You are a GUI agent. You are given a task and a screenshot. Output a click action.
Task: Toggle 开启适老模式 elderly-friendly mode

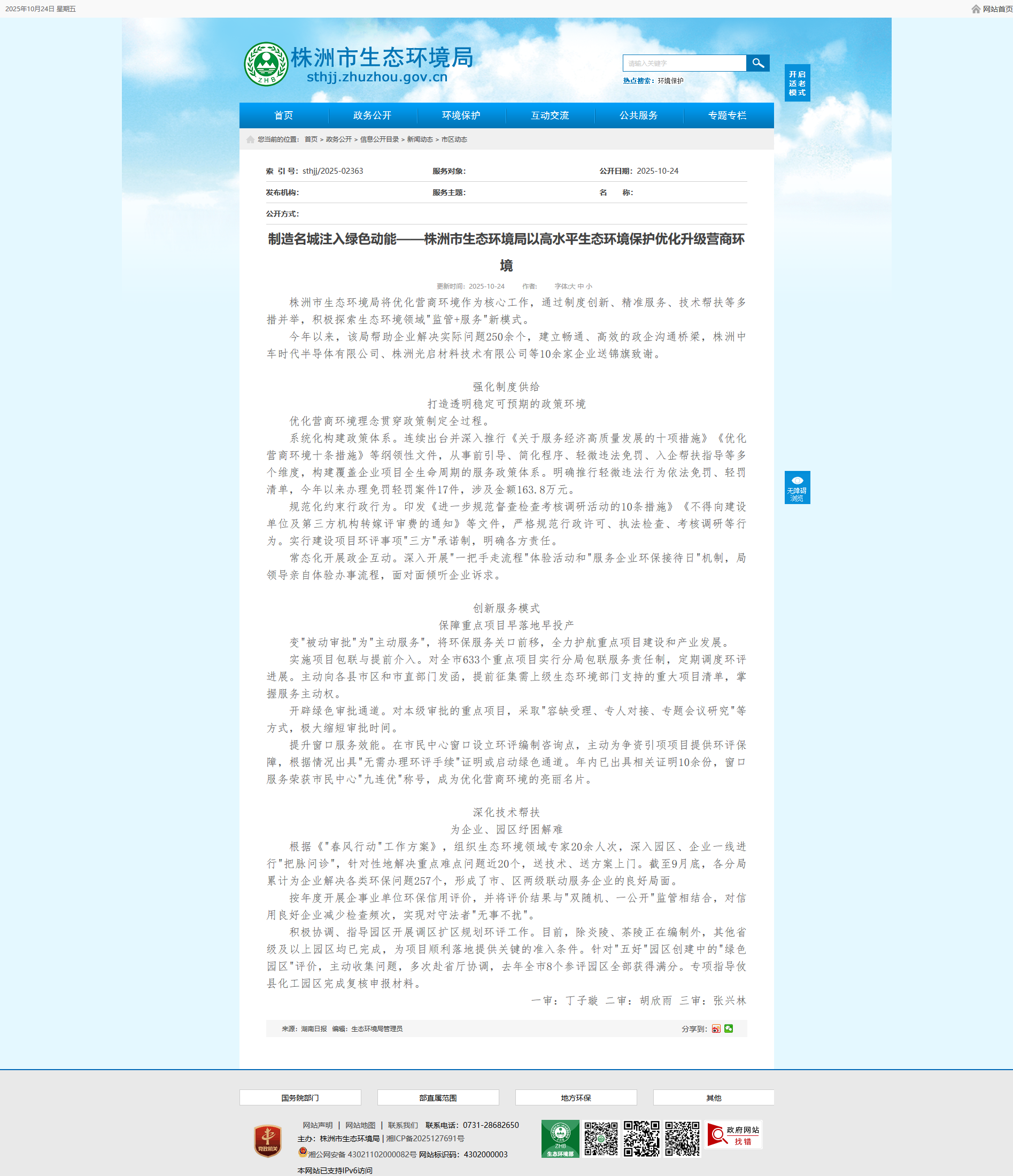coord(797,83)
